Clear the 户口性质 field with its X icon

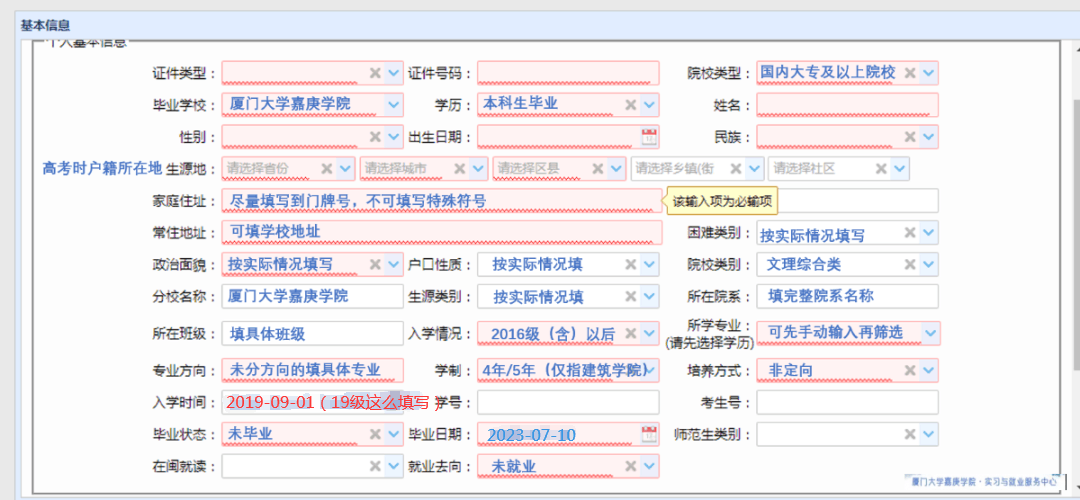pyautogui.click(x=631, y=264)
